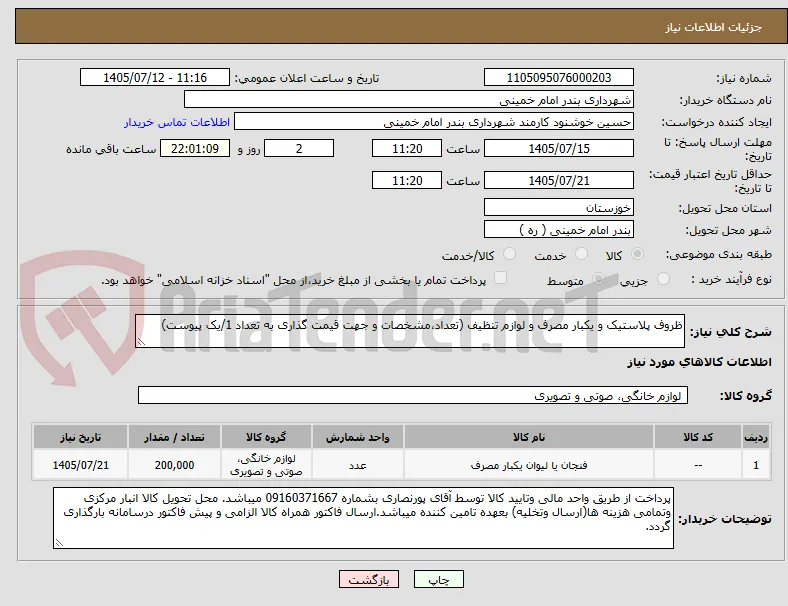Click the -- کد کالا cell in row 1
The height and width of the screenshot is (606, 788).
coord(698,465)
